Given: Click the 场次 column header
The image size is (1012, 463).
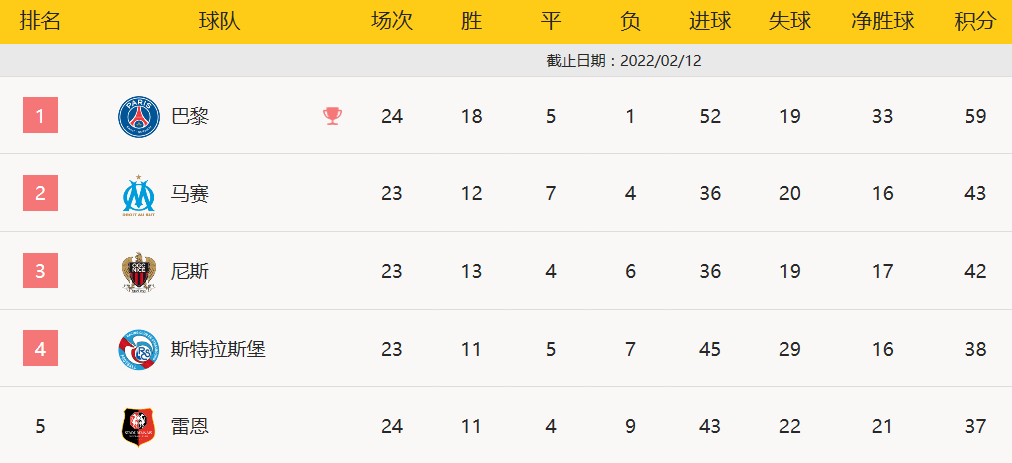Looking at the screenshot, I should coord(391,22).
